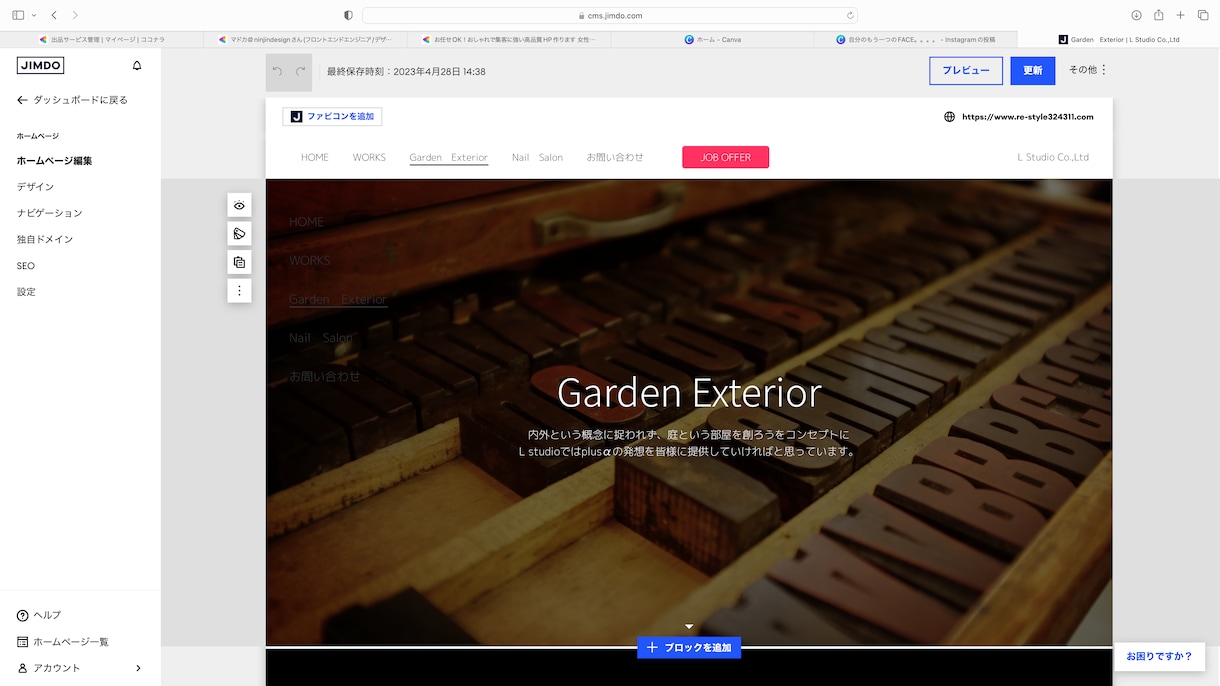Click the pink JOB OFFER button
Screen dimensions: 1220x686
coord(725,157)
